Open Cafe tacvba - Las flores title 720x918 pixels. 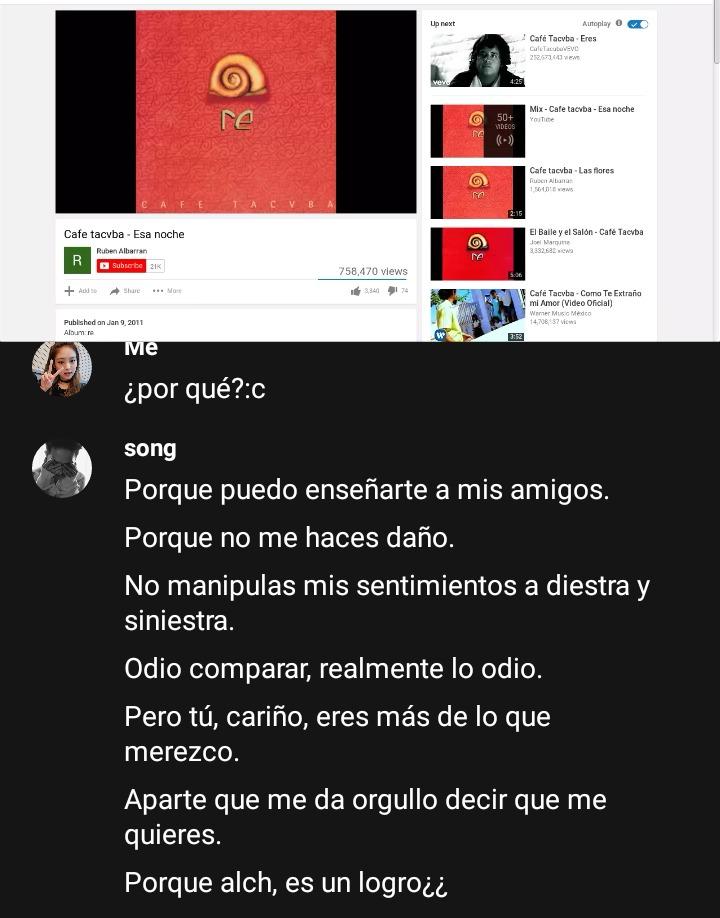(571, 170)
